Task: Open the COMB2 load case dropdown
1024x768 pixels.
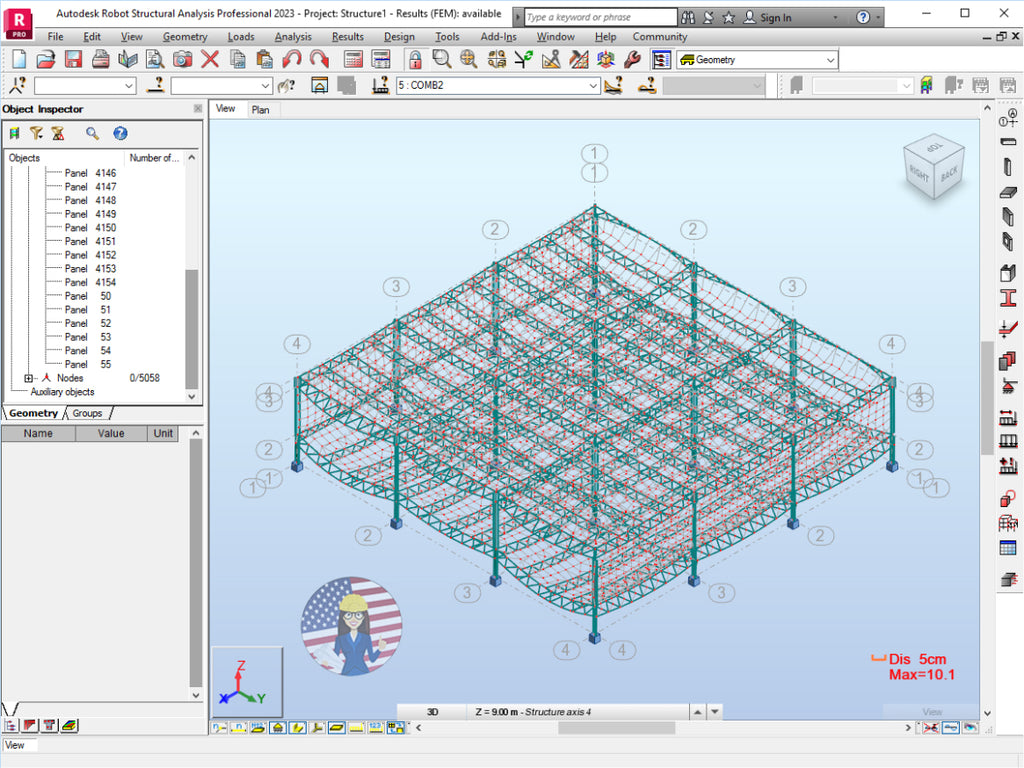Action: pos(593,86)
